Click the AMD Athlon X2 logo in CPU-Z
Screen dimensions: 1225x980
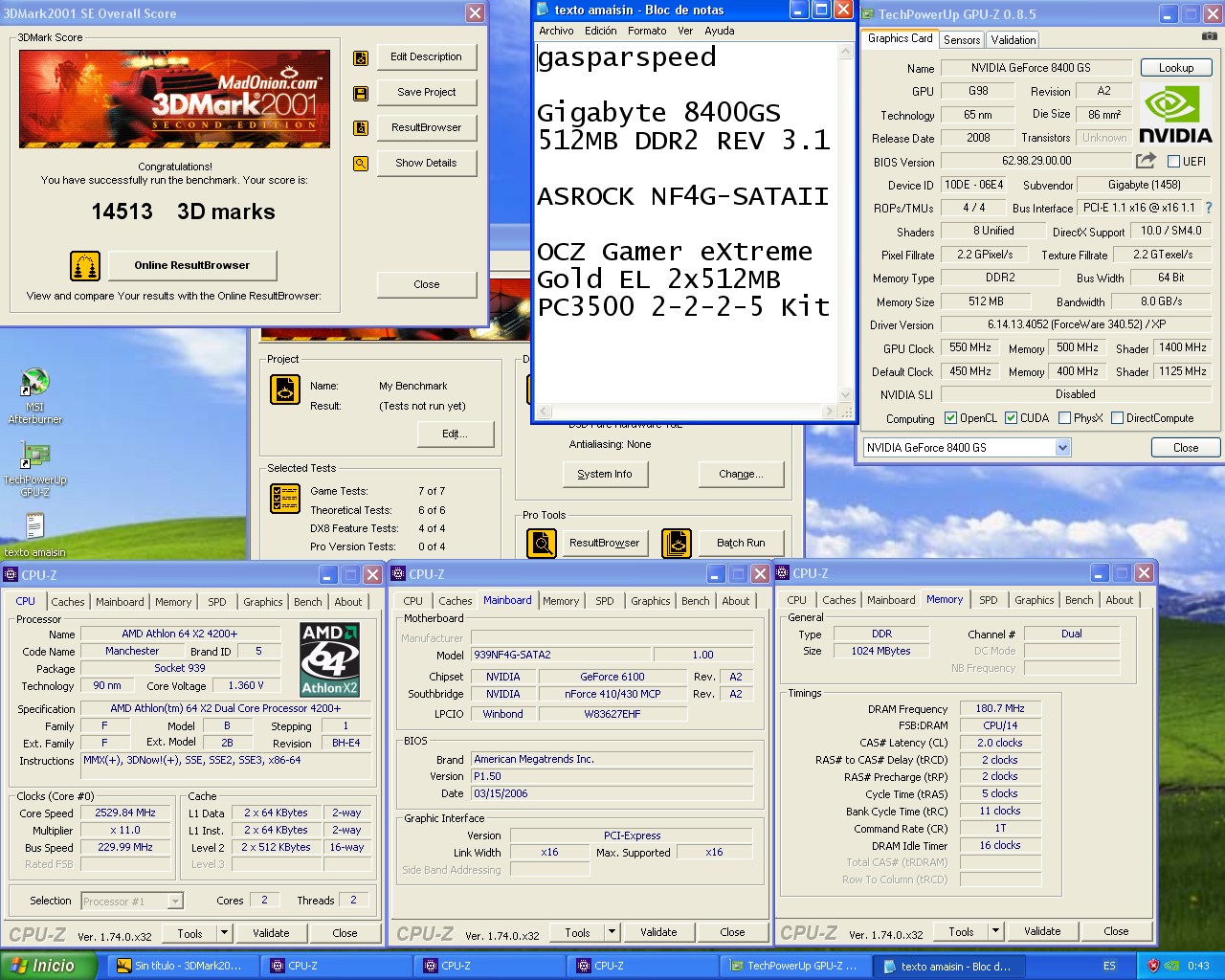329,660
